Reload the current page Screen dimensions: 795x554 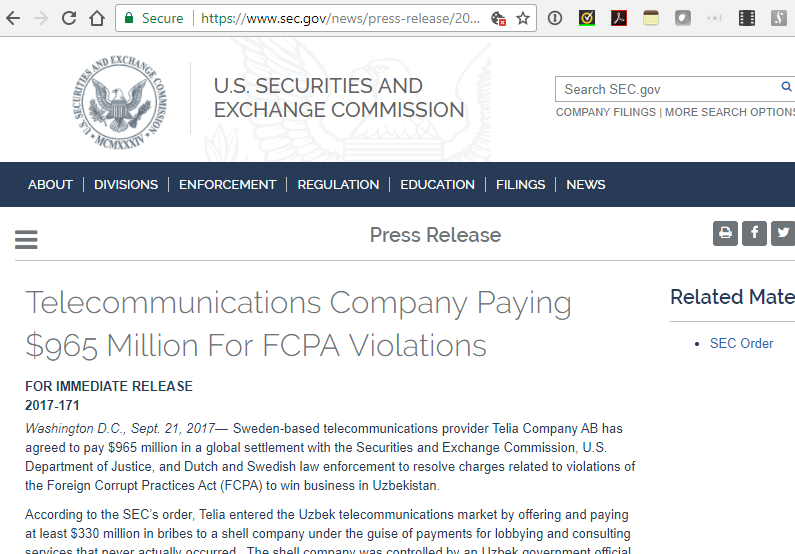pos(69,18)
